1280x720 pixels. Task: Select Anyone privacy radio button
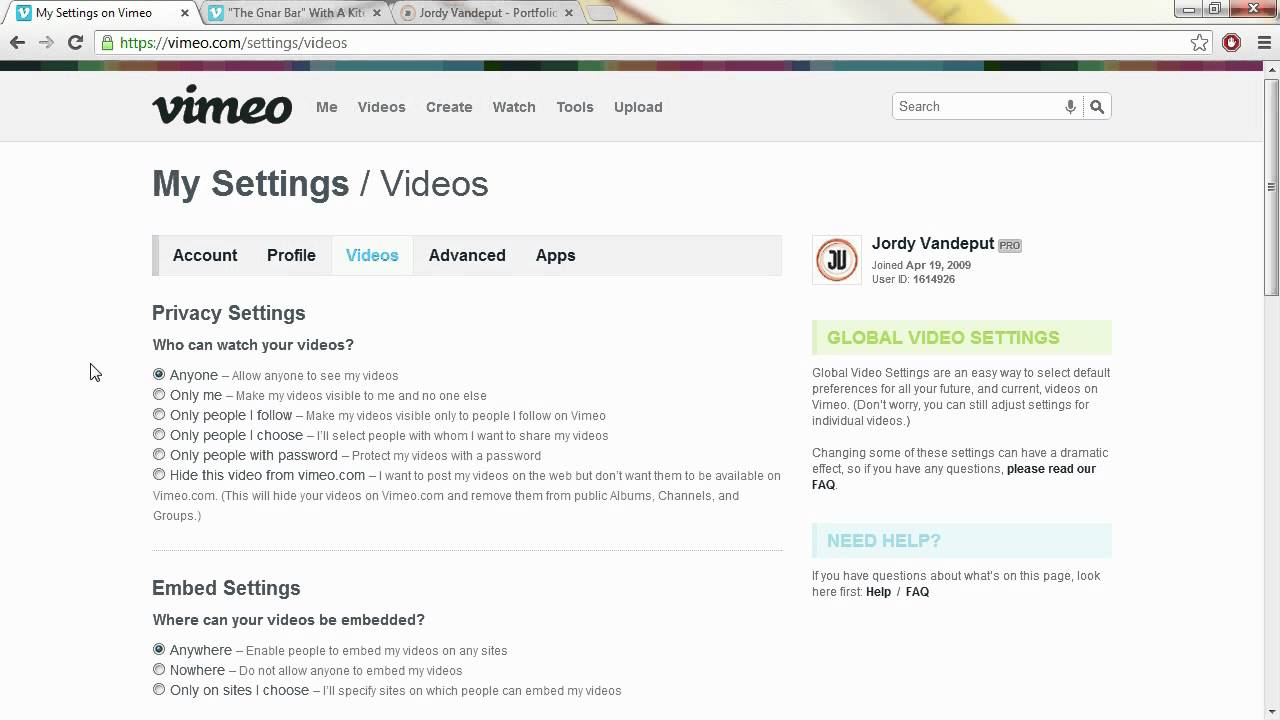click(x=159, y=375)
